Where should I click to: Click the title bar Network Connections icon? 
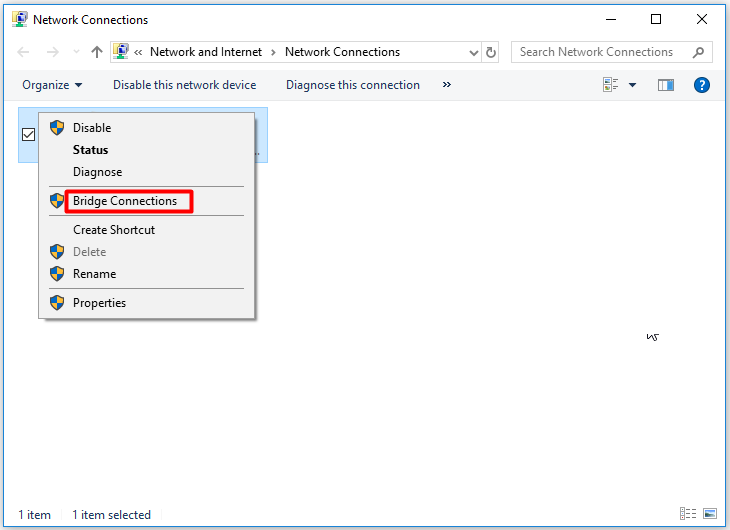point(20,19)
